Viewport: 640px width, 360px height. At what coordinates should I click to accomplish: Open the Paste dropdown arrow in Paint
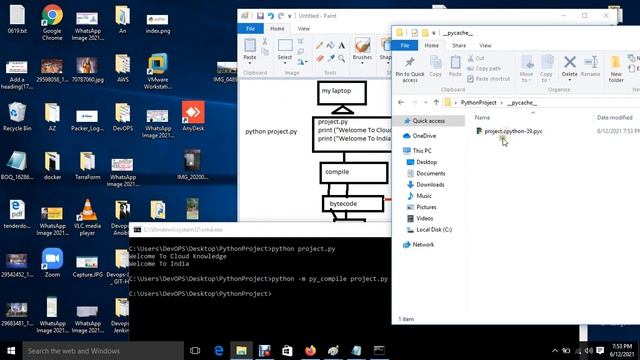tap(249, 63)
